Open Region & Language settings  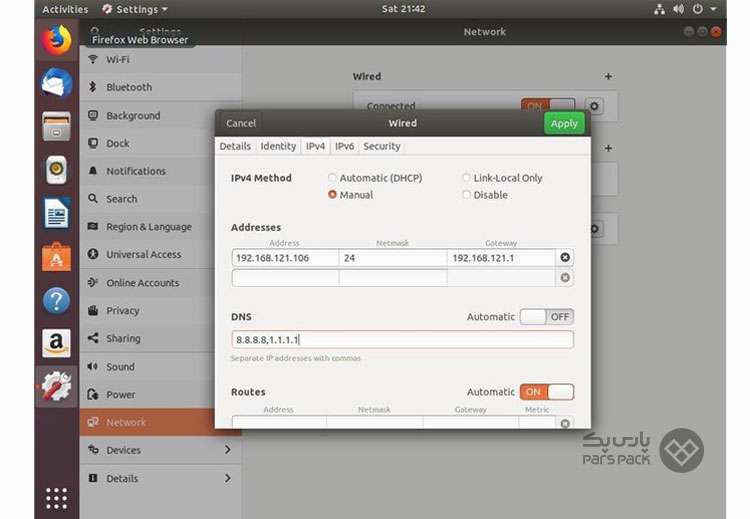(160, 227)
